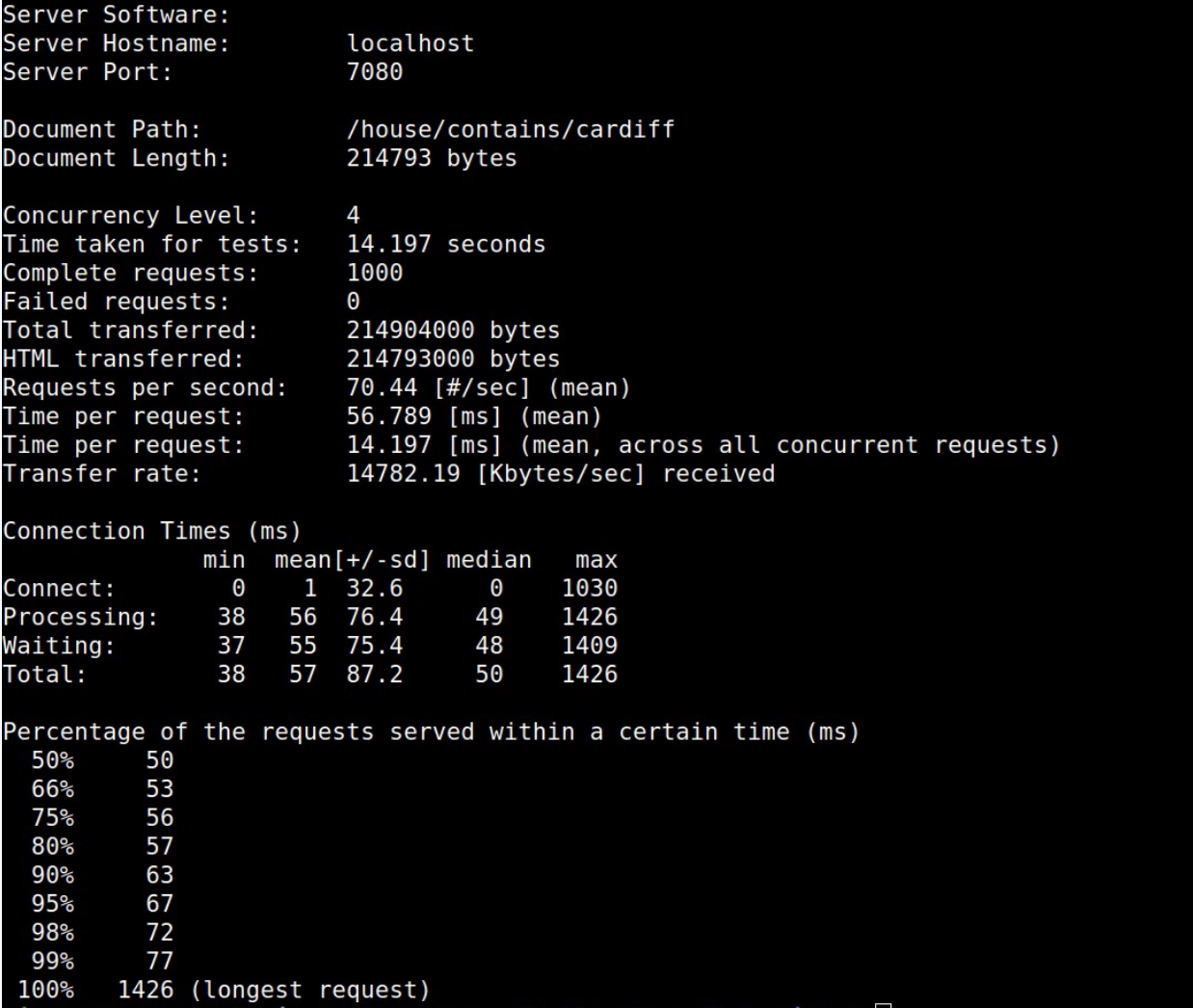
Task: Select the server port number 7080
Action: pos(375,72)
